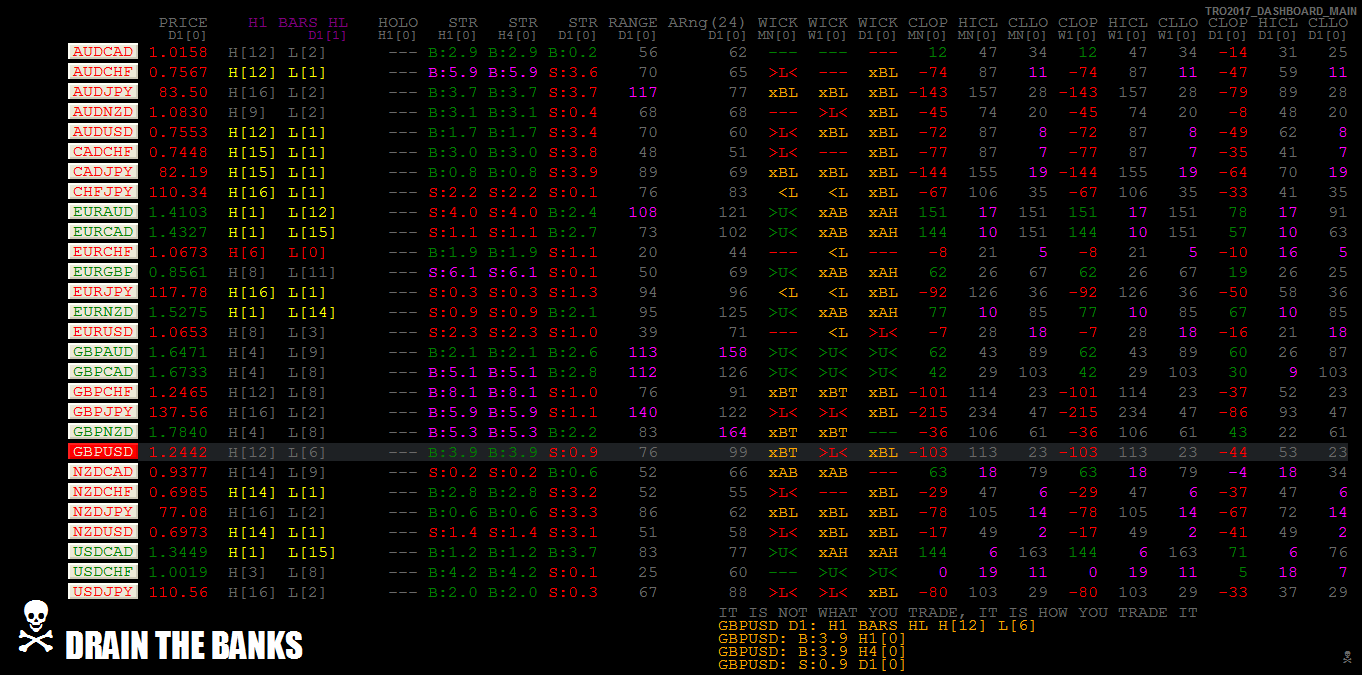Click CHFJPY price 110.34
The width and height of the screenshot is (1362, 675).
click(178, 192)
